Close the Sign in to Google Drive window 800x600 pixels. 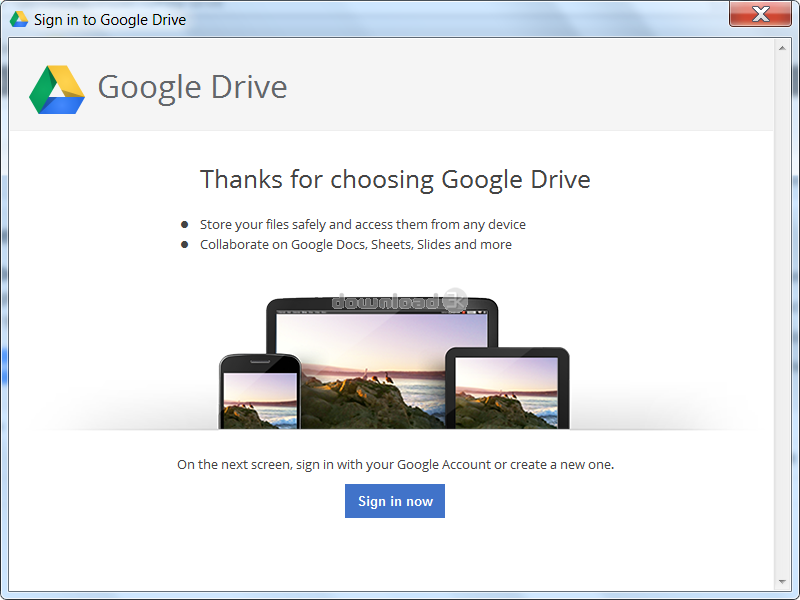pos(760,14)
